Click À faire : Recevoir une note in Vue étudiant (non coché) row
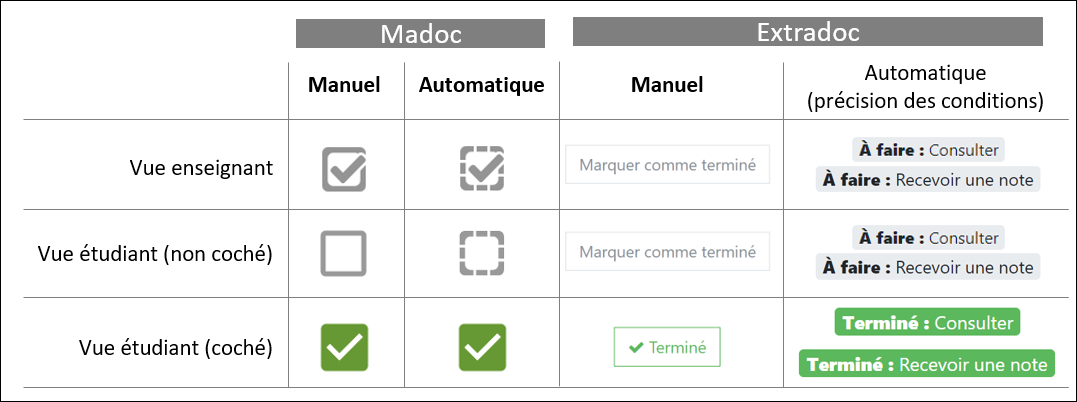The height and width of the screenshot is (402, 1077). click(x=926, y=267)
